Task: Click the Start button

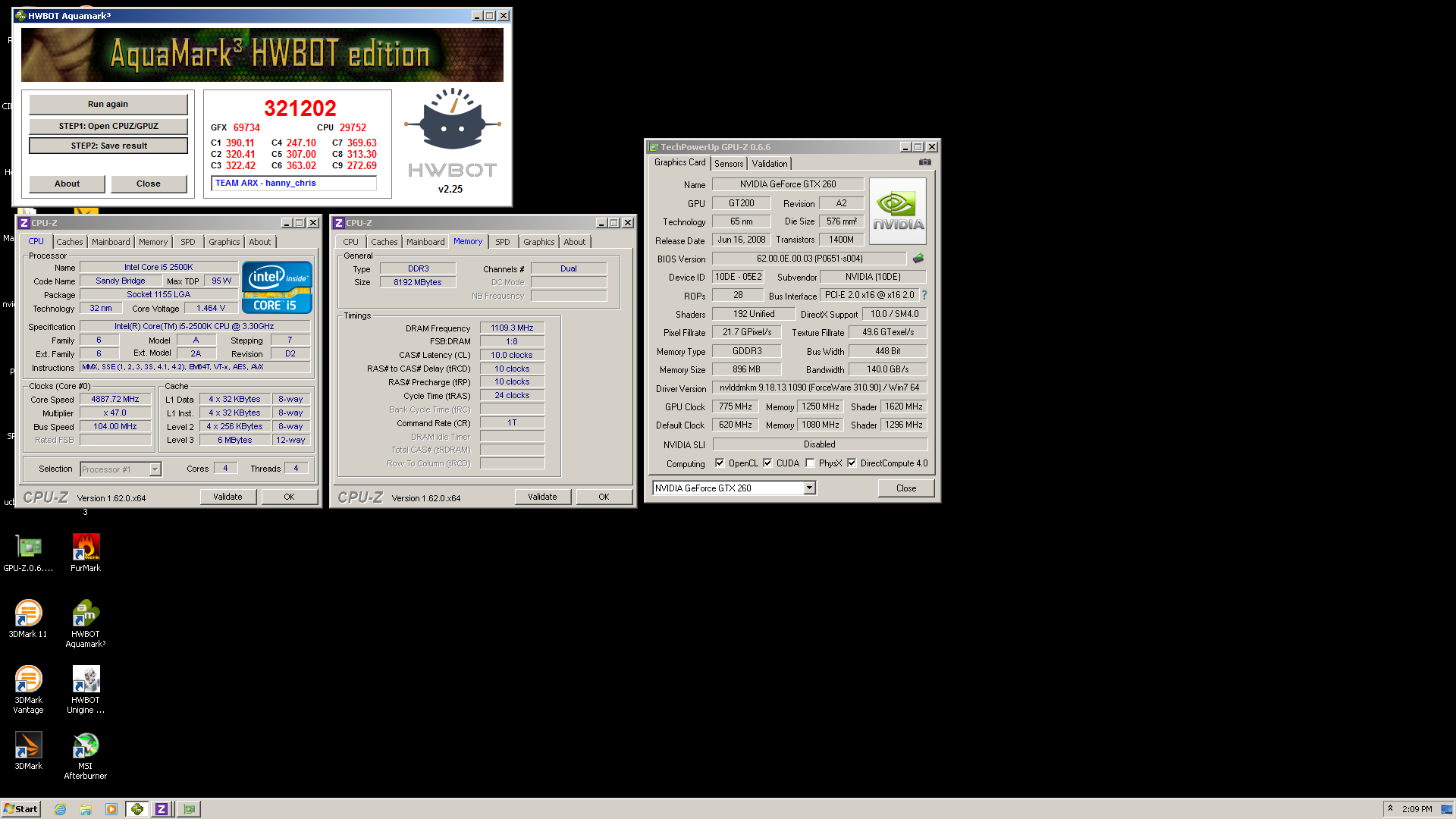Action: 20,809
